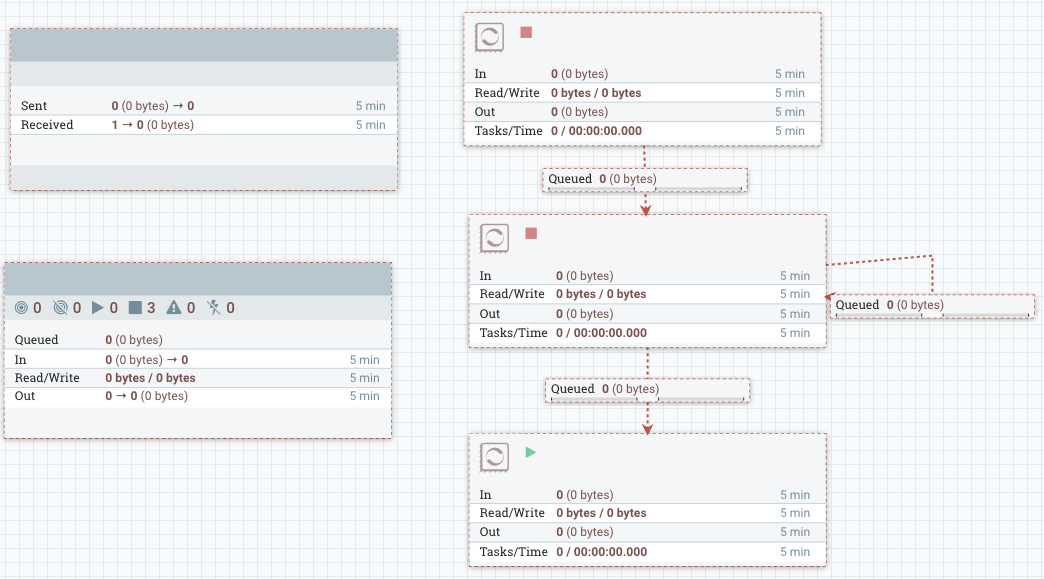Click the running status triangle on the bottom processor
Screen dimensions: 1044x579
point(530,452)
